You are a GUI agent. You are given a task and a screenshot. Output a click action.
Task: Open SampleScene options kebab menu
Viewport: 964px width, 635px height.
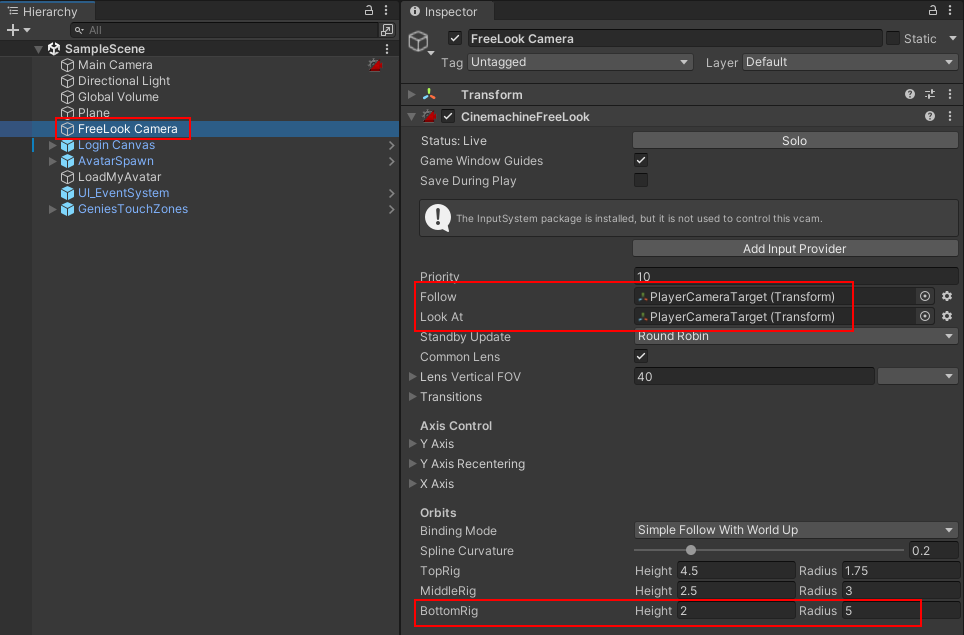click(x=387, y=48)
